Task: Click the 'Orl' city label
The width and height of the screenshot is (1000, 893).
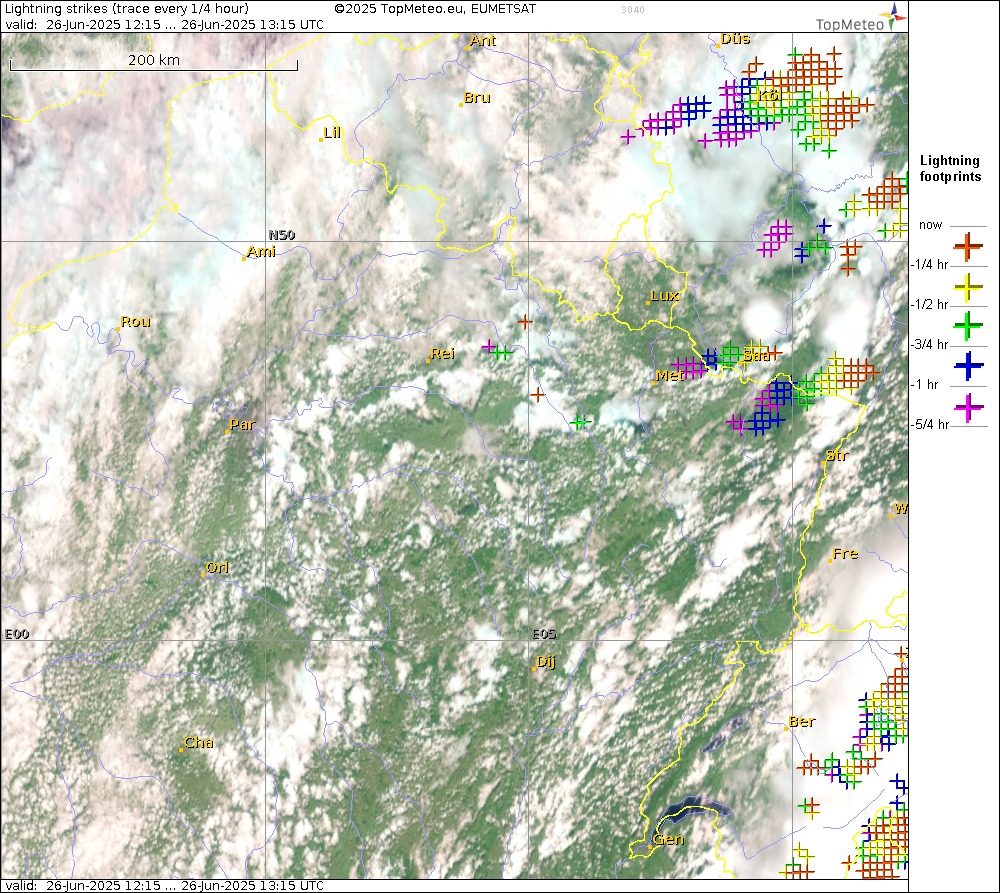Action: (217, 567)
